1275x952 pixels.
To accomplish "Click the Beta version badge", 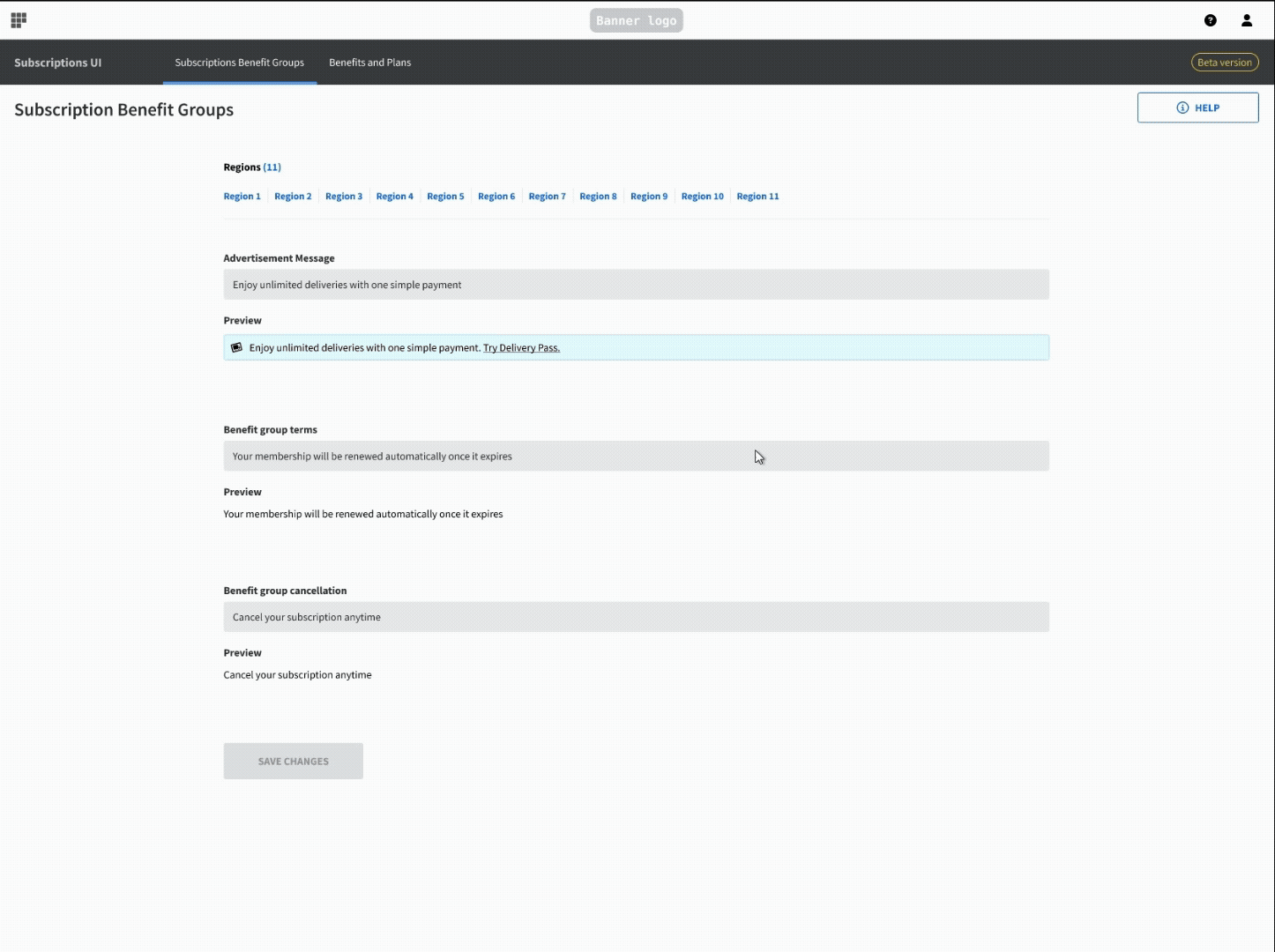I will pyautogui.click(x=1225, y=63).
